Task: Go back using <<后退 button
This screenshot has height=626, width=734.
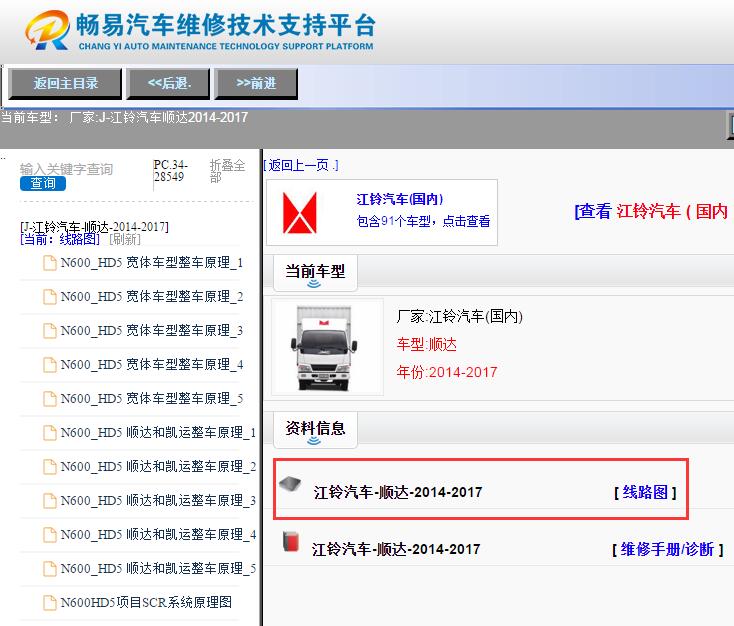Action: [169, 84]
